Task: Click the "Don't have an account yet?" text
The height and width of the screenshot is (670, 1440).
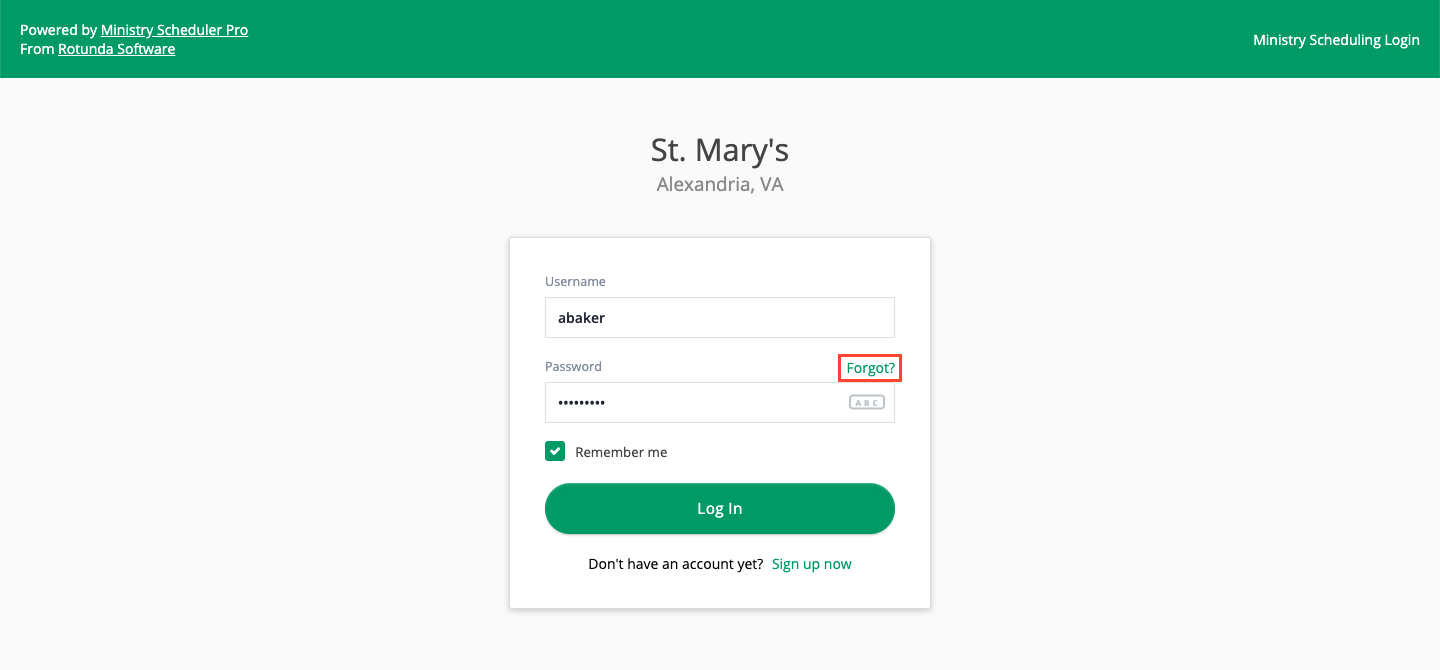Action: tap(676, 564)
